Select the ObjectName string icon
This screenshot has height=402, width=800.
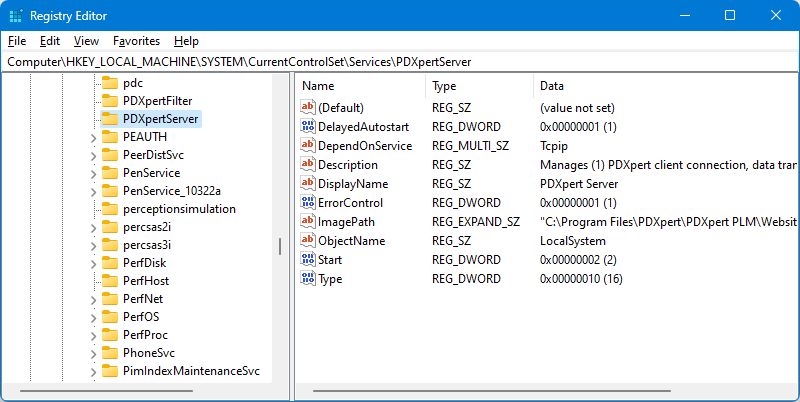[308, 241]
